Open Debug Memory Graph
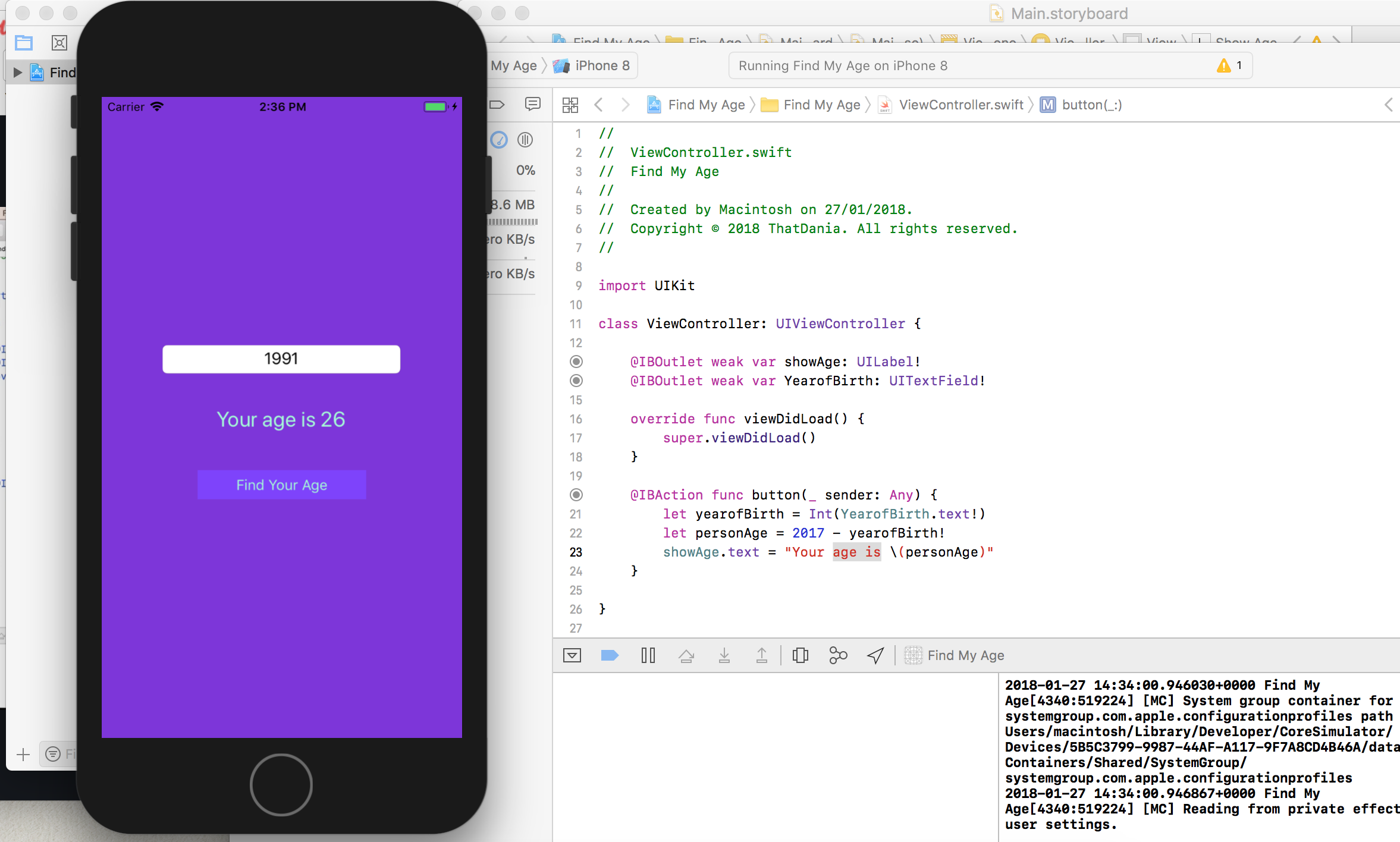This screenshot has height=842, width=1400. [838, 655]
